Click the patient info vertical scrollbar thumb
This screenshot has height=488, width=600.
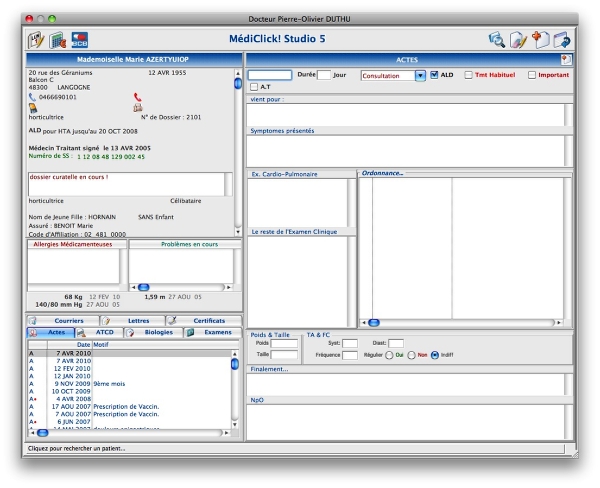pos(238,83)
